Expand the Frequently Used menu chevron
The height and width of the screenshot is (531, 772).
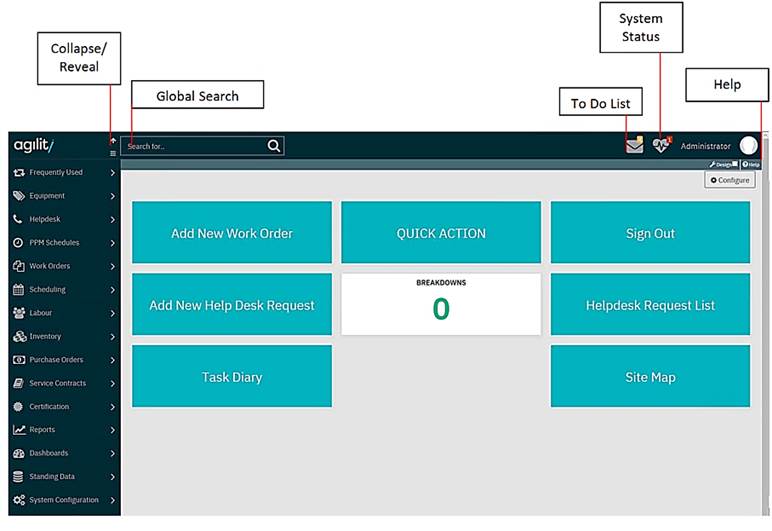pos(112,173)
